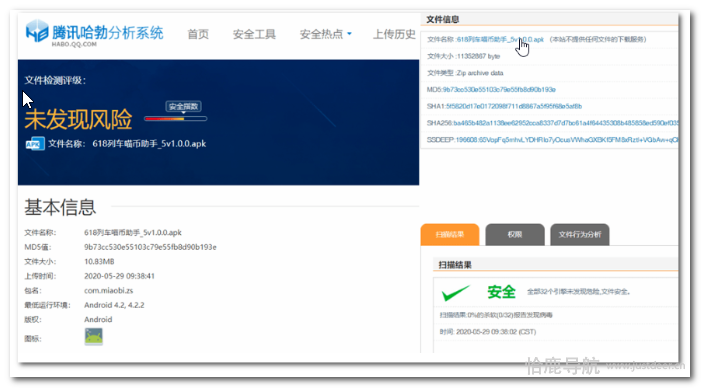The height and width of the screenshot is (388, 701).
Task: Click the 安全指数 label badge
Action: point(183,106)
